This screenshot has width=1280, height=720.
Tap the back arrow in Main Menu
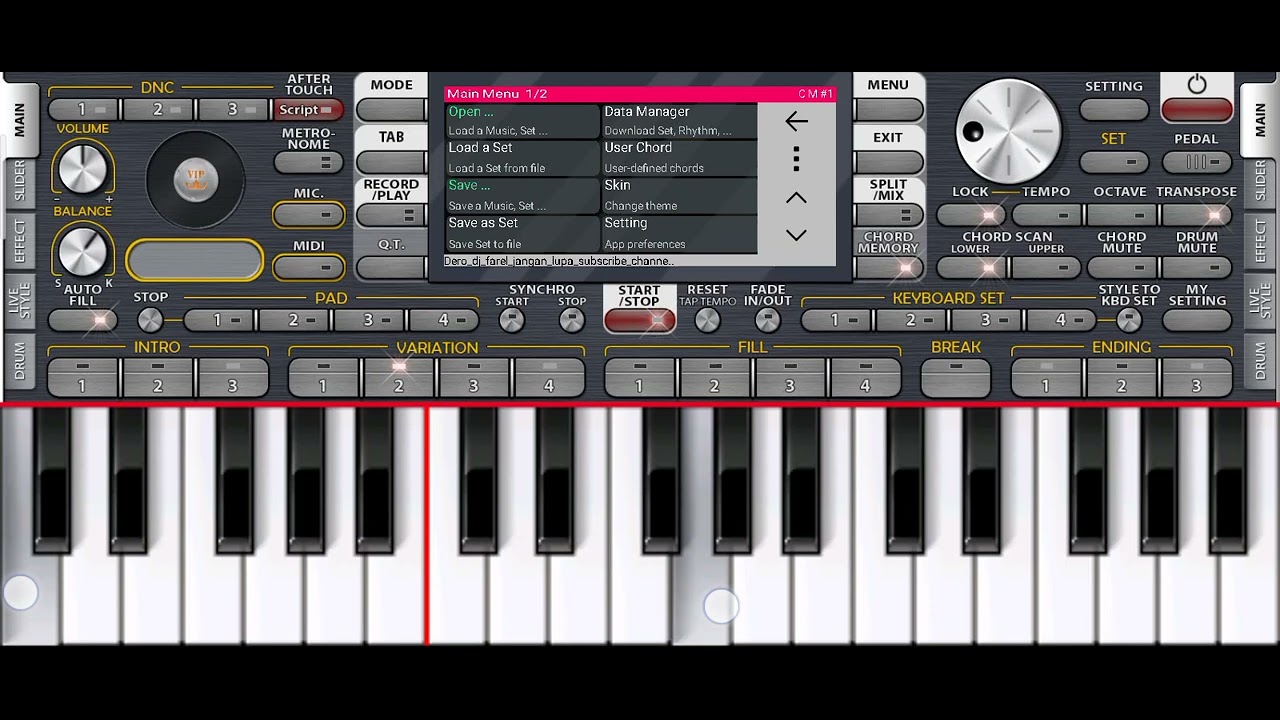tap(796, 121)
